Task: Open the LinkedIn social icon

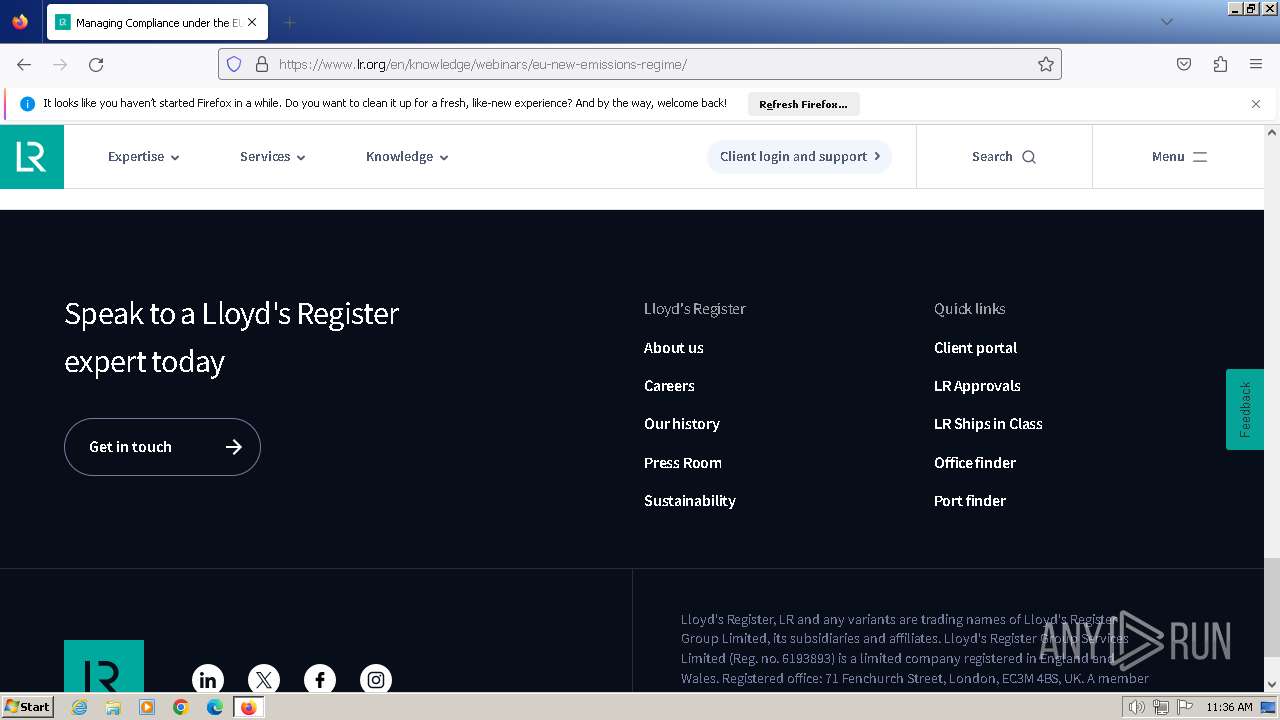Action: tap(208, 680)
